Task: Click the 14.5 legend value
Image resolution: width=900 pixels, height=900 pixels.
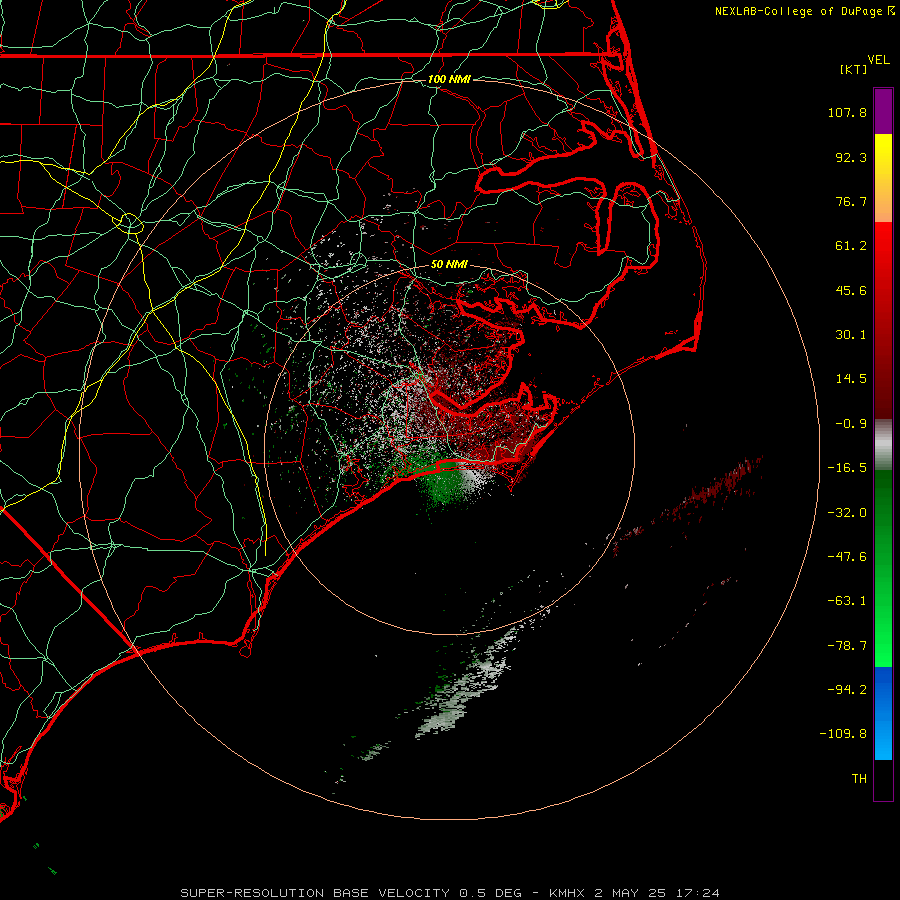Action: coord(851,379)
